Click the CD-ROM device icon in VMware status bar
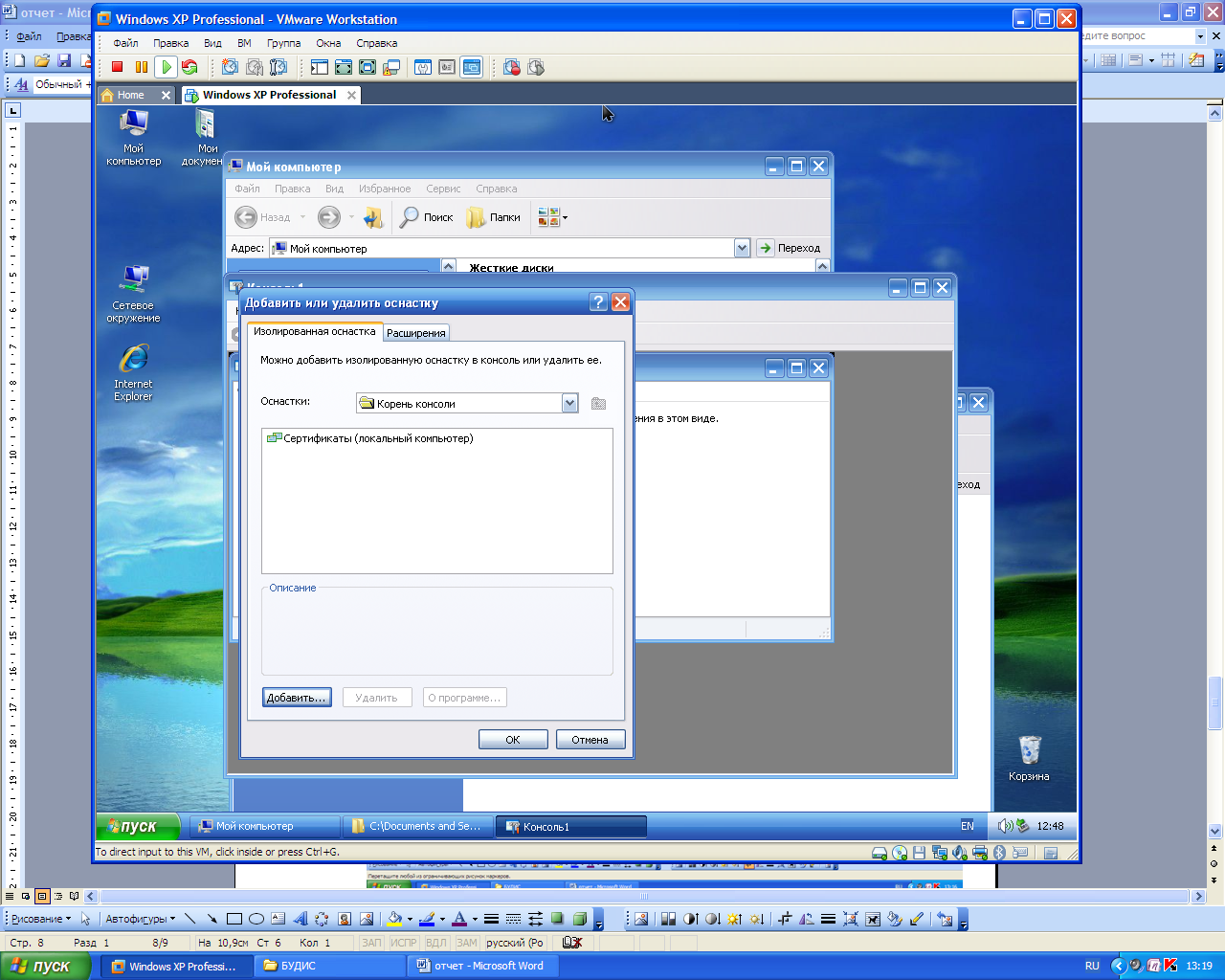The height and width of the screenshot is (980, 1225). pos(900,853)
